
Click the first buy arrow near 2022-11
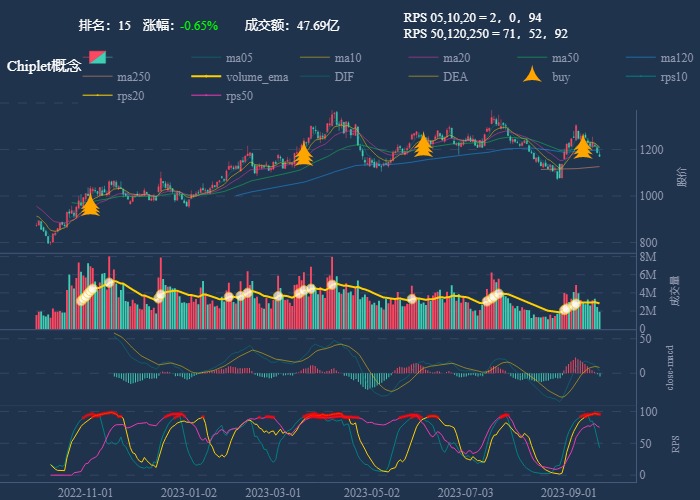(90, 206)
